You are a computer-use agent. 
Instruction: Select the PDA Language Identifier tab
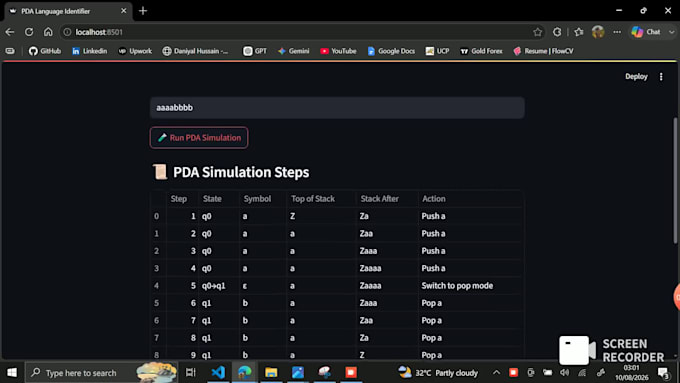coord(67,11)
